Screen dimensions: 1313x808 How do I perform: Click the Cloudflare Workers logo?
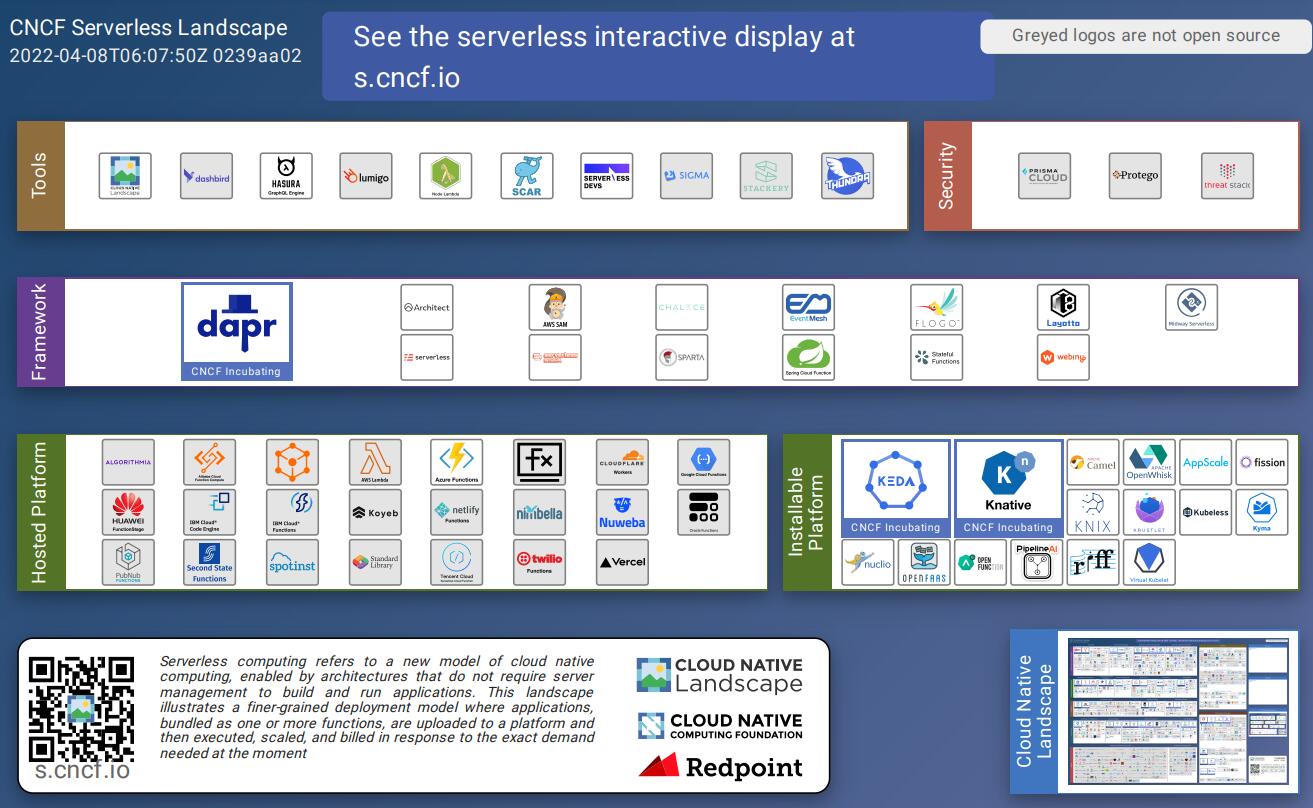622,463
